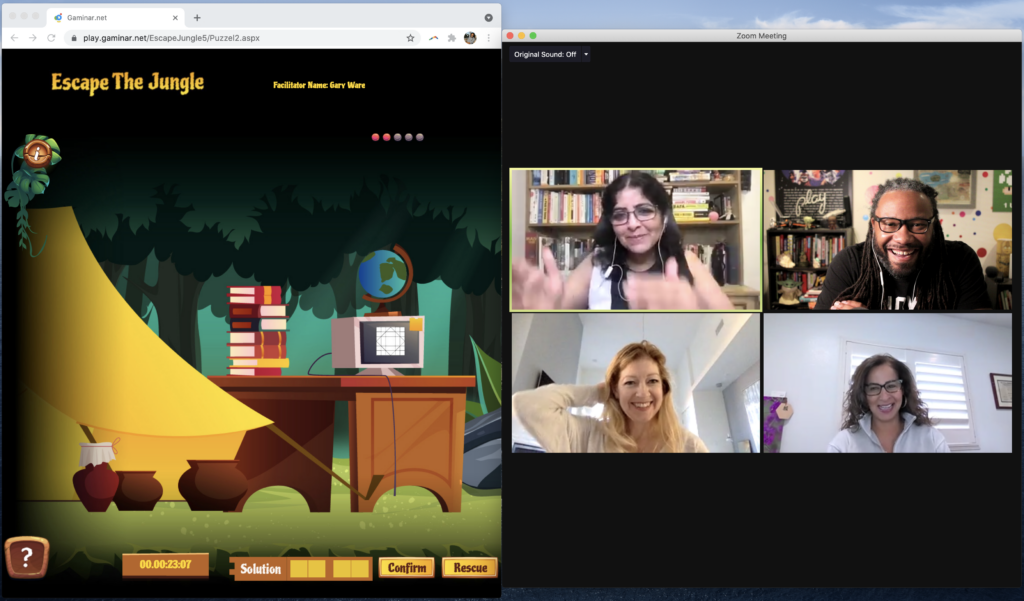
Task: Click the first Solution input box
Action: (x=298, y=569)
